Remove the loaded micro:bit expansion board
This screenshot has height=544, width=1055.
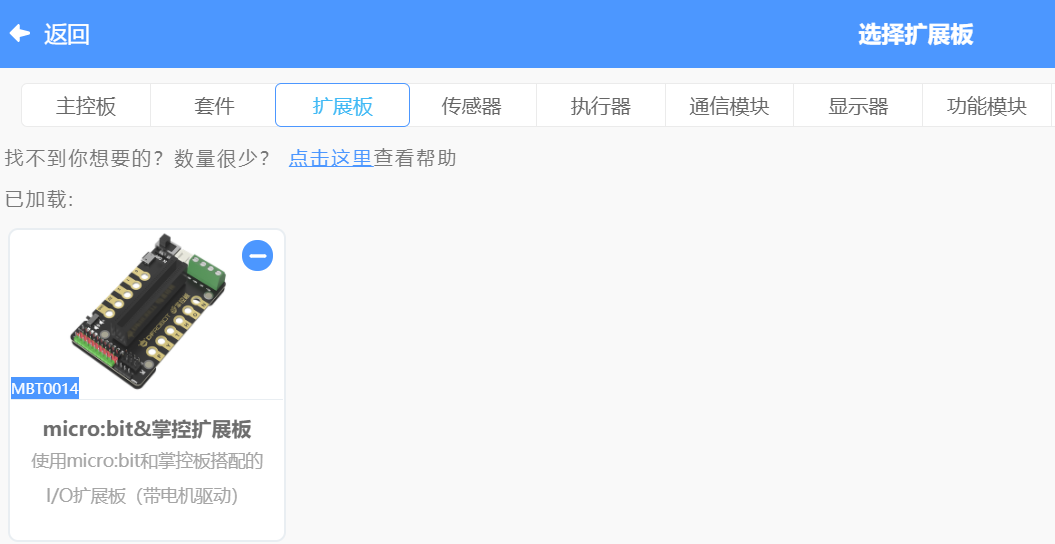[257, 256]
